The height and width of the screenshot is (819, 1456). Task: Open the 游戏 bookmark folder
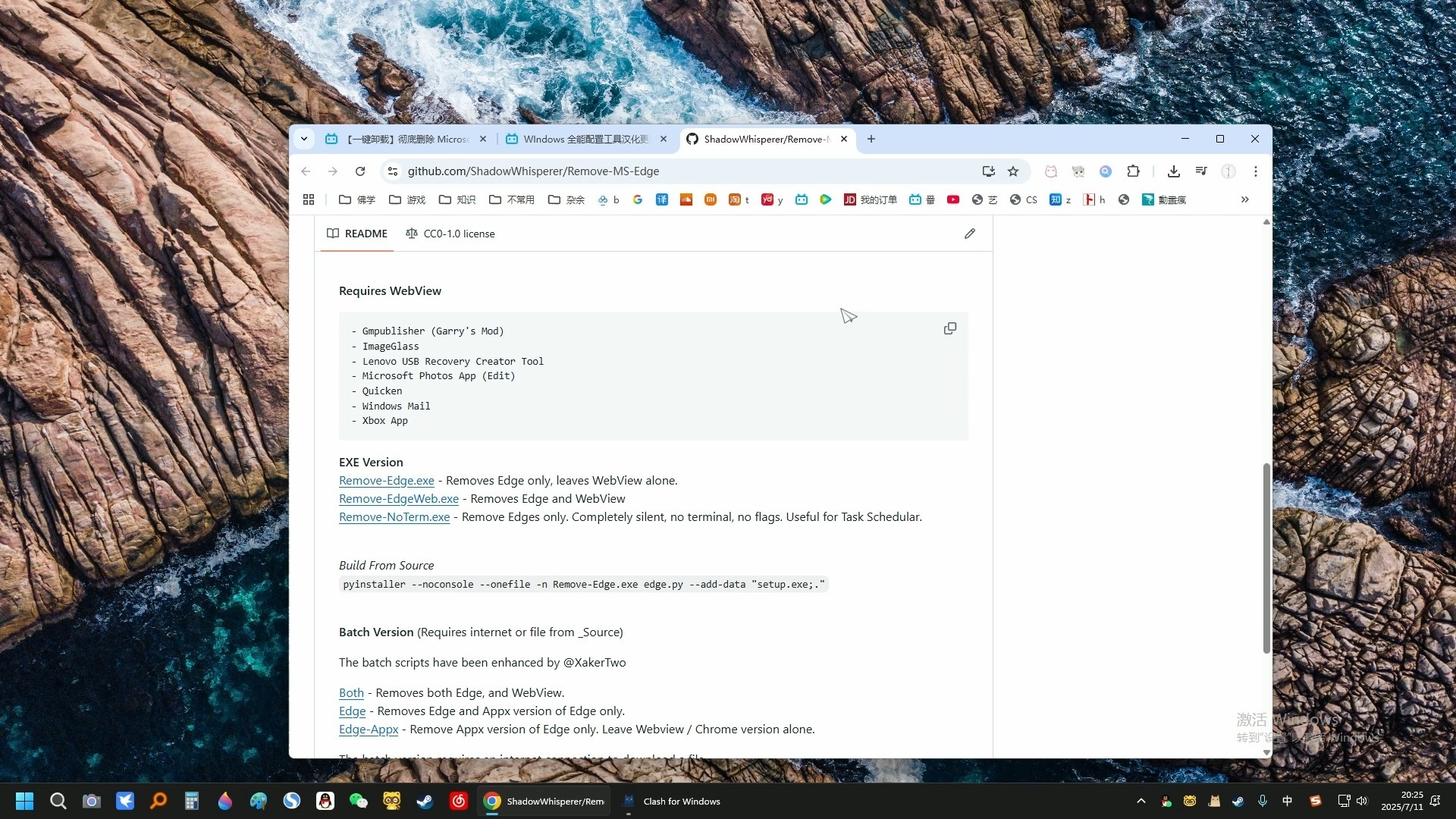click(407, 199)
